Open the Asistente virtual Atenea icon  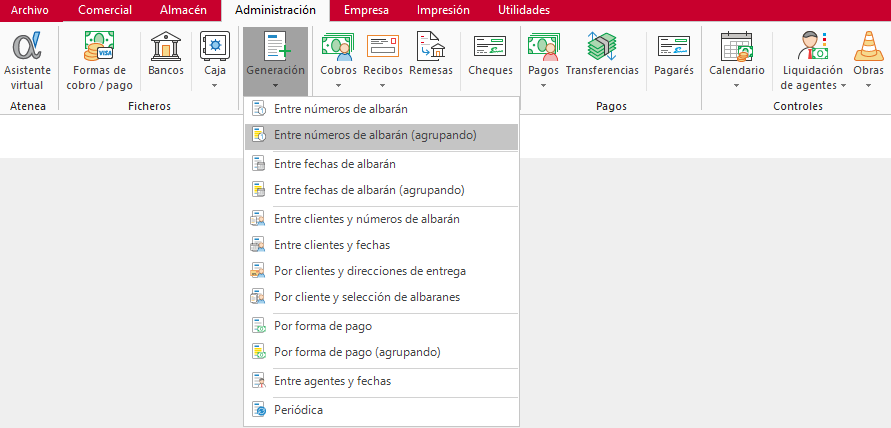[27, 47]
